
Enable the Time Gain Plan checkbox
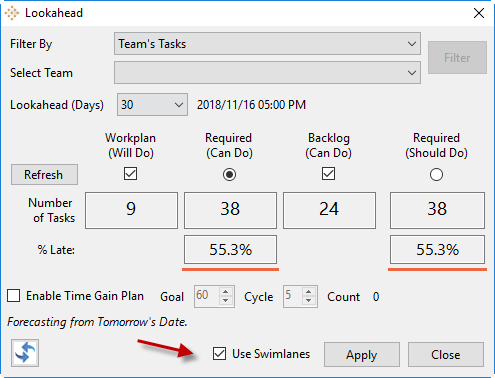point(14,296)
